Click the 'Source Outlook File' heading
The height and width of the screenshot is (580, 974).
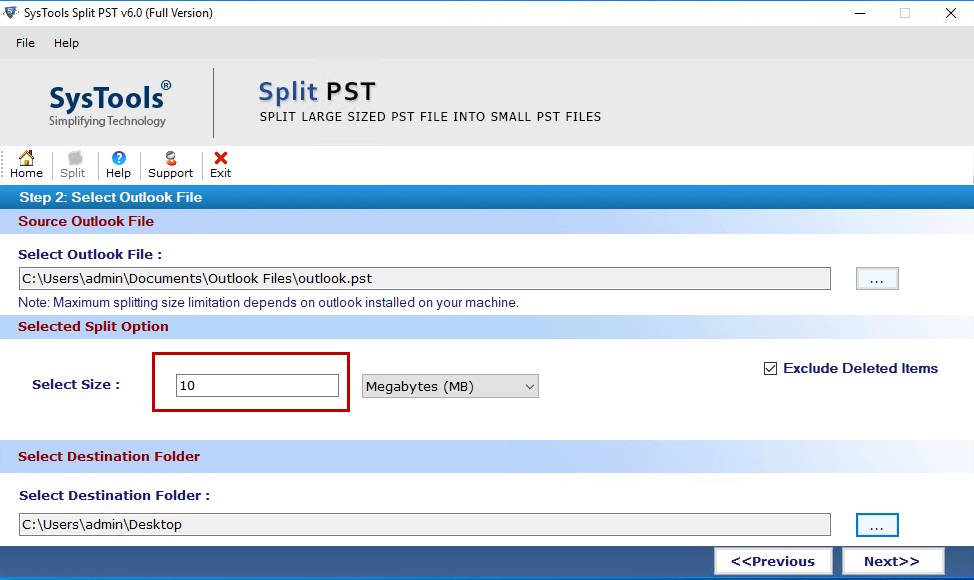(86, 222)
